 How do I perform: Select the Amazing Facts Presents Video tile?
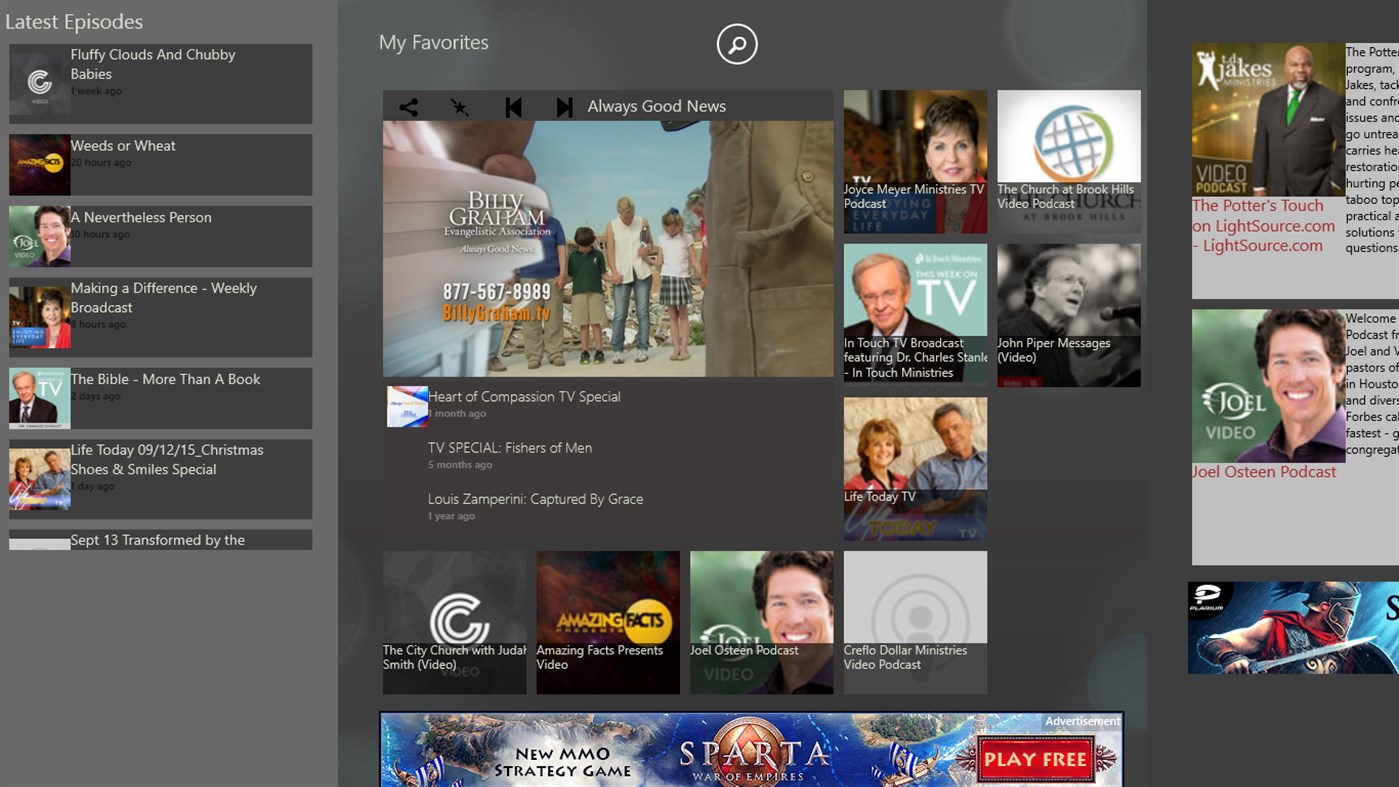[x=607, y=621]
